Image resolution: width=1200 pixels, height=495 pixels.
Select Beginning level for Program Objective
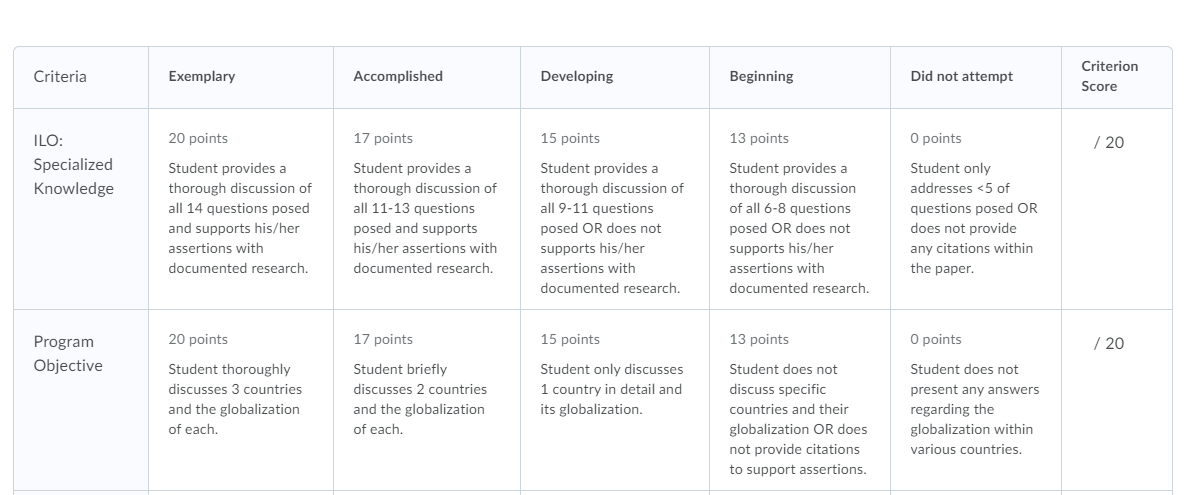pos(800,399)
